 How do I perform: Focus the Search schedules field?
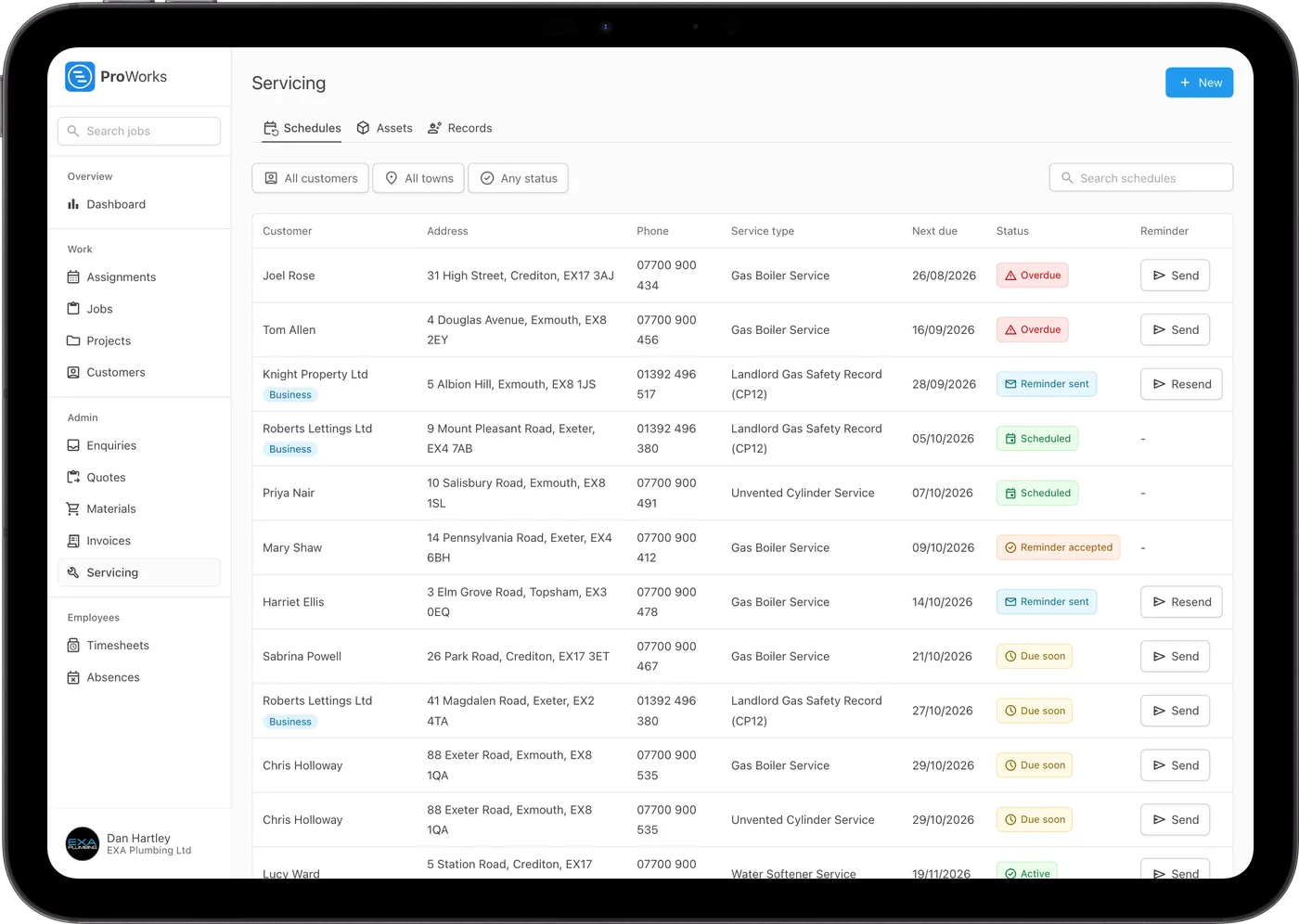(1141, 178)
